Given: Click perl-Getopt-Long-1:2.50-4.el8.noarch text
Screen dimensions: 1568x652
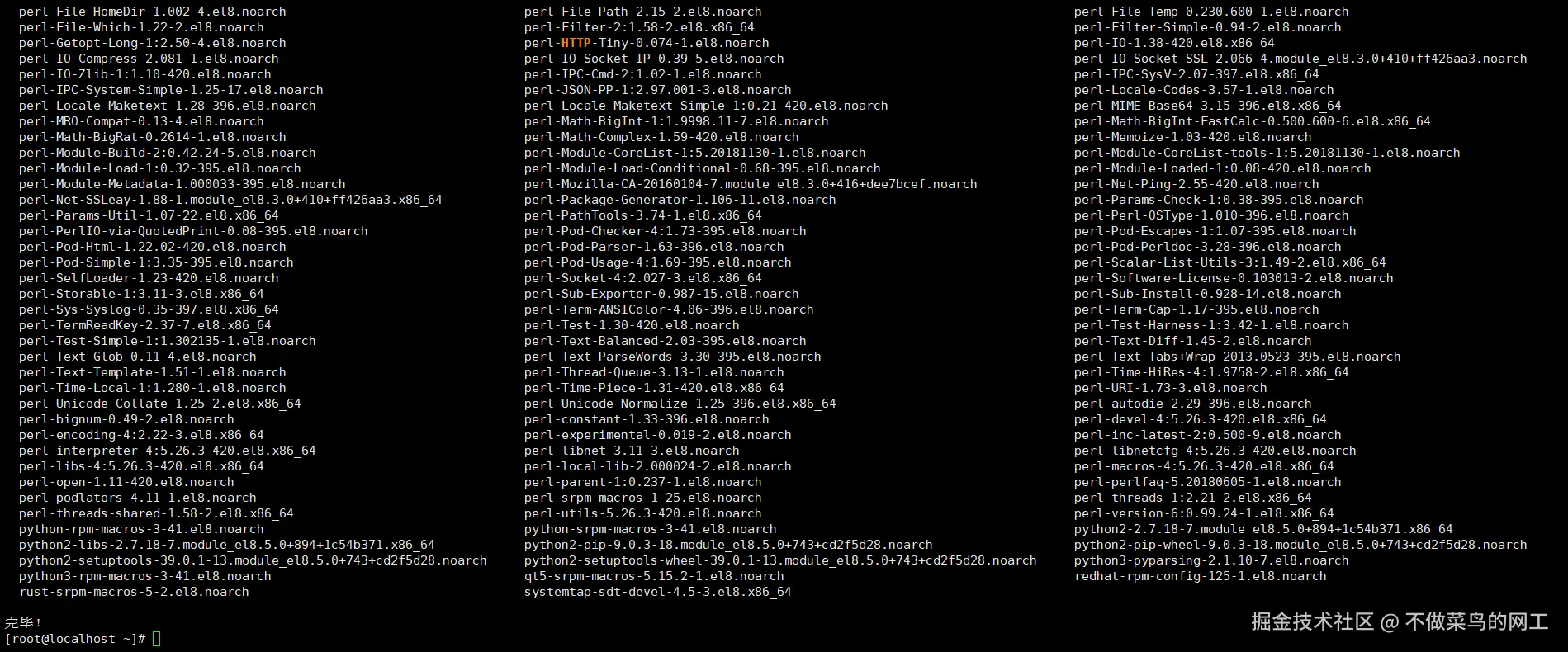Looking at the screenshot, I should tap(153, 43).
